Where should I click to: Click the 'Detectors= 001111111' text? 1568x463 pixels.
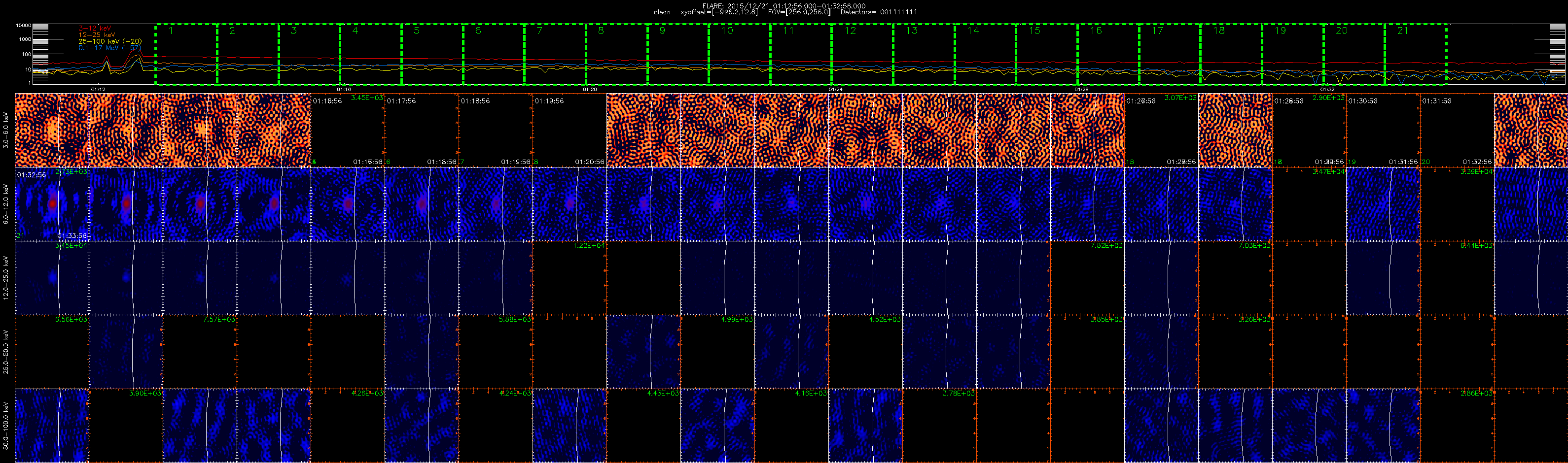879,12
